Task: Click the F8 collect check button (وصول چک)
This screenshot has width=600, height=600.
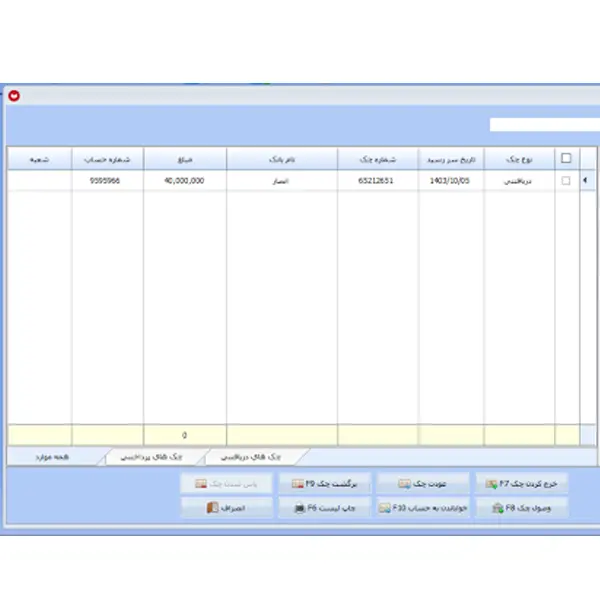Action: click(x=522, y=508)
